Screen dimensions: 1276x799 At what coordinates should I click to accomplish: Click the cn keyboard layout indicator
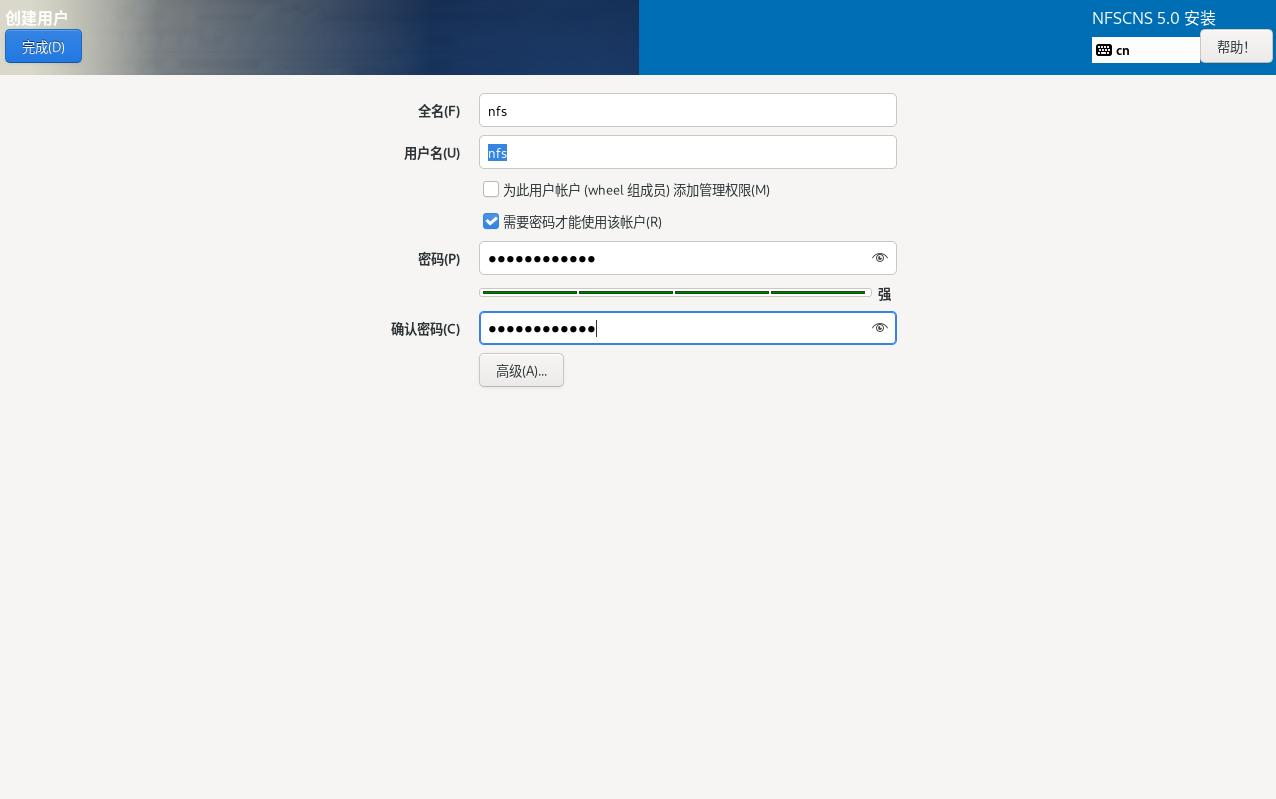1146,50
